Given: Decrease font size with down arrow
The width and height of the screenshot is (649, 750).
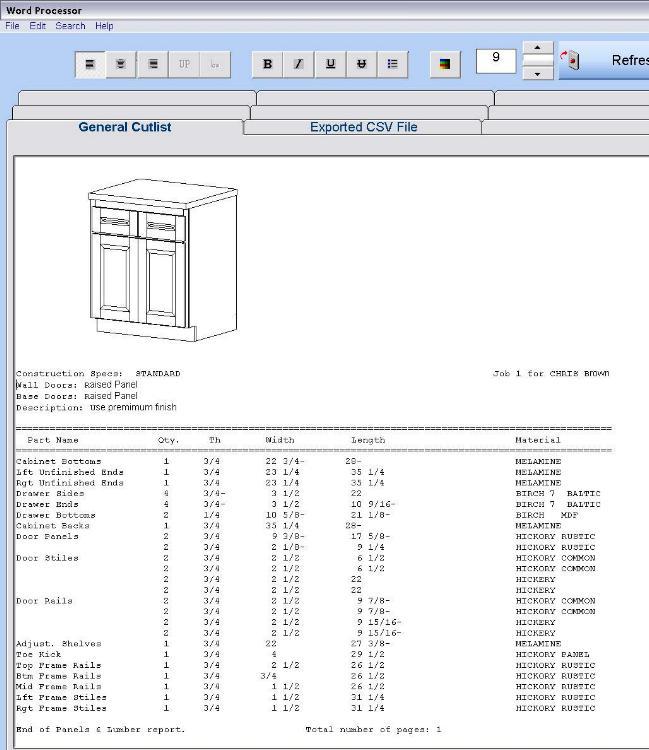Looking at the screenshot, I should [538, 74].
